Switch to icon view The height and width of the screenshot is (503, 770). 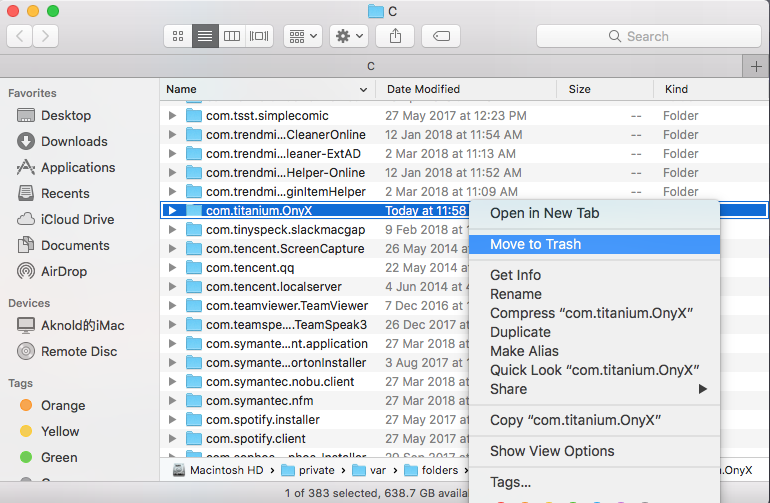click(x=178, y=36)
